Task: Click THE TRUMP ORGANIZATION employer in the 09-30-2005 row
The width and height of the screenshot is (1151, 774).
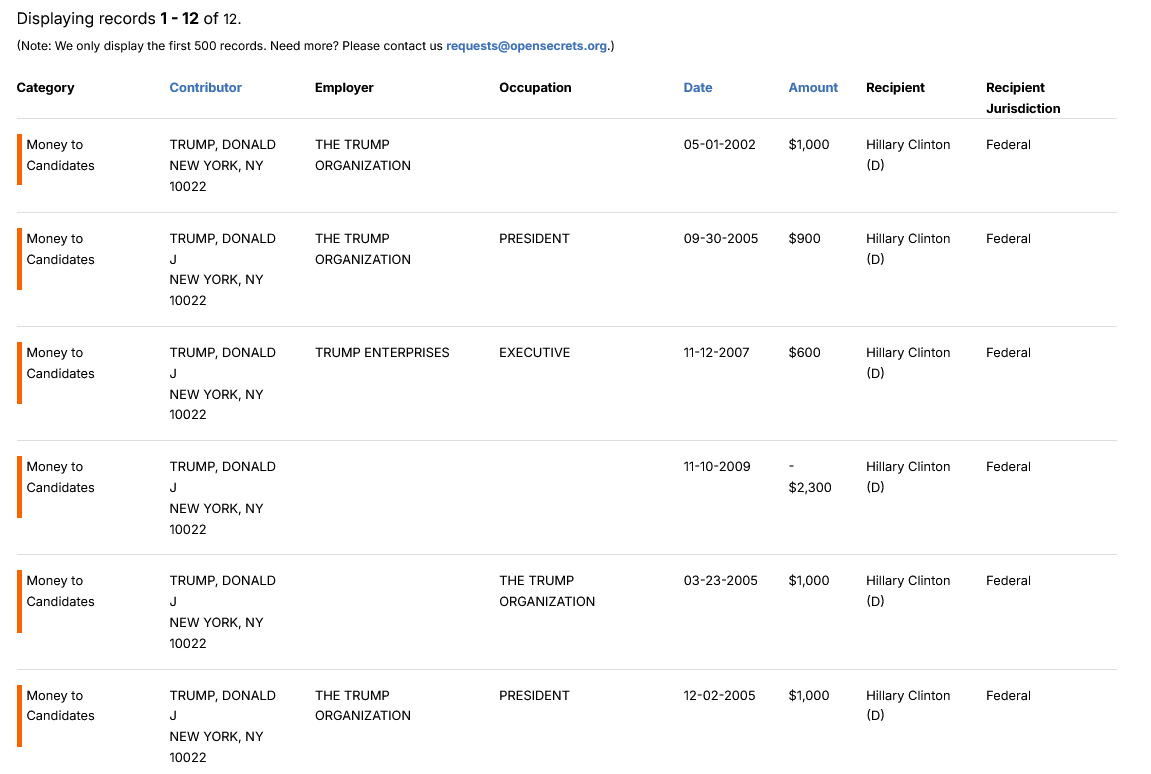Action: [363, 249]
